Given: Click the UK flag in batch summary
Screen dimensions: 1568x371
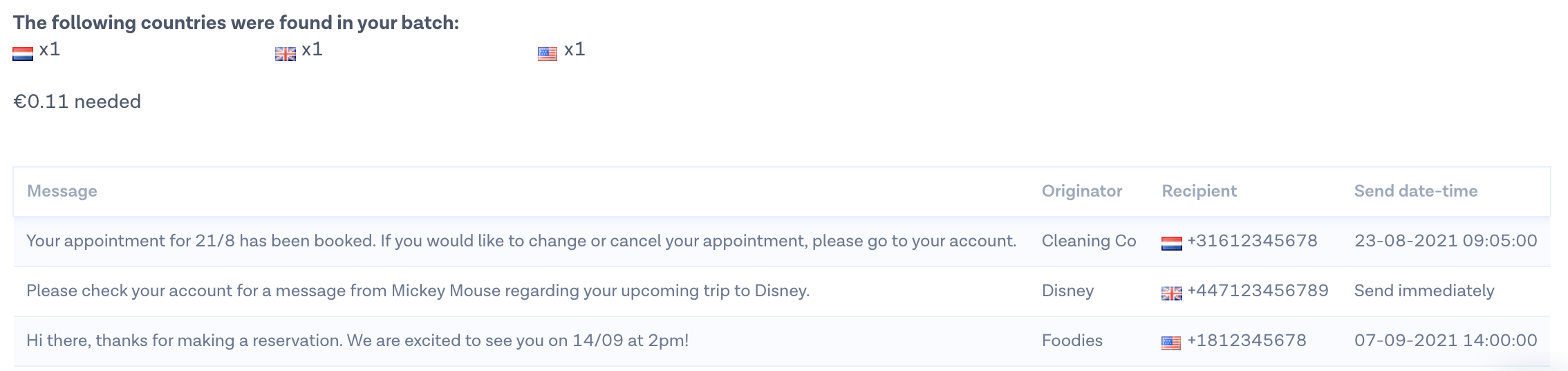Looking at the screenshot, I should [285, 53].
